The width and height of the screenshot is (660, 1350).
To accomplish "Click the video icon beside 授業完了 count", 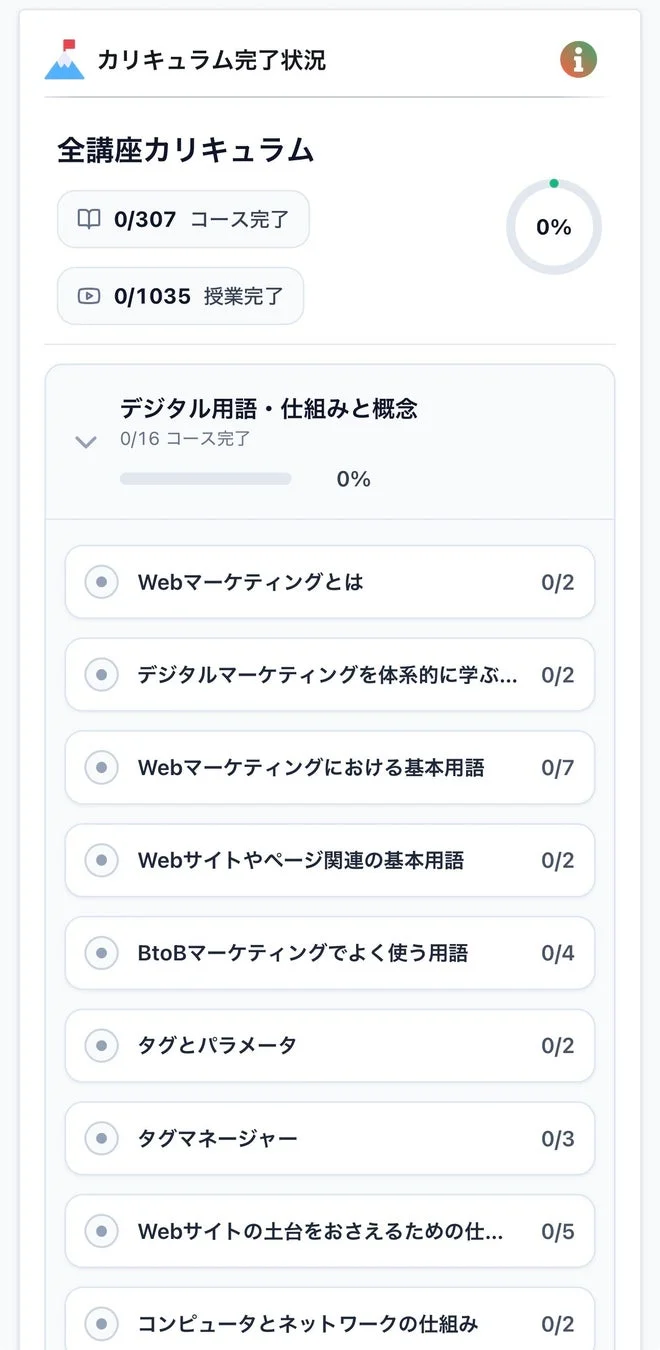I will 89,295.
